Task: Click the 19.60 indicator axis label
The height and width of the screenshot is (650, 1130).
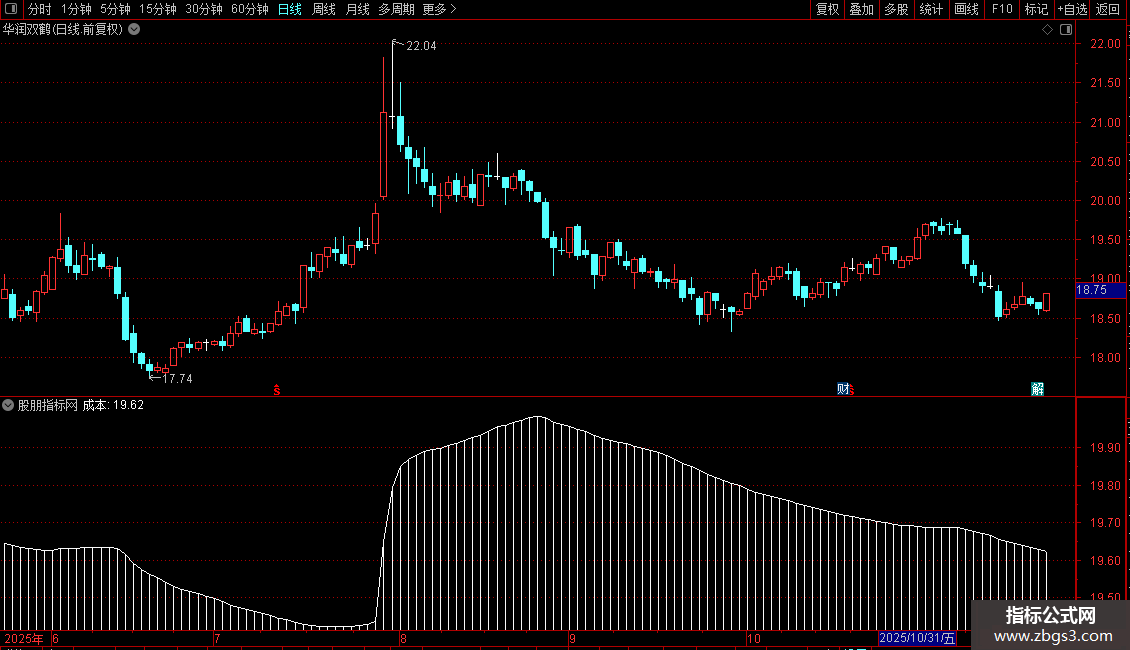Action: pos(1105,561)
